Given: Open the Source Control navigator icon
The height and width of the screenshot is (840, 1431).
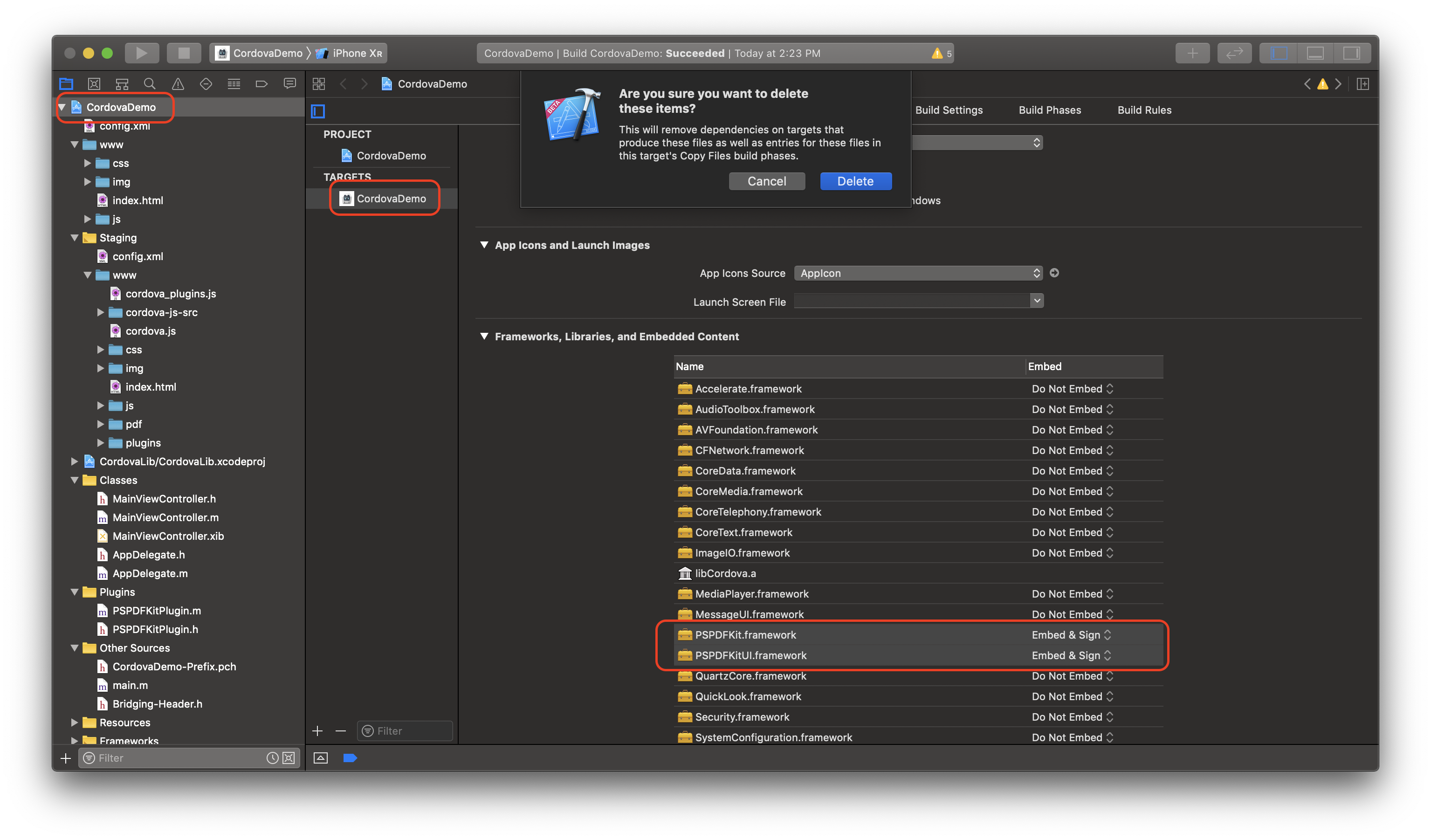Looking at the screenshot, I should pos(94,84).
